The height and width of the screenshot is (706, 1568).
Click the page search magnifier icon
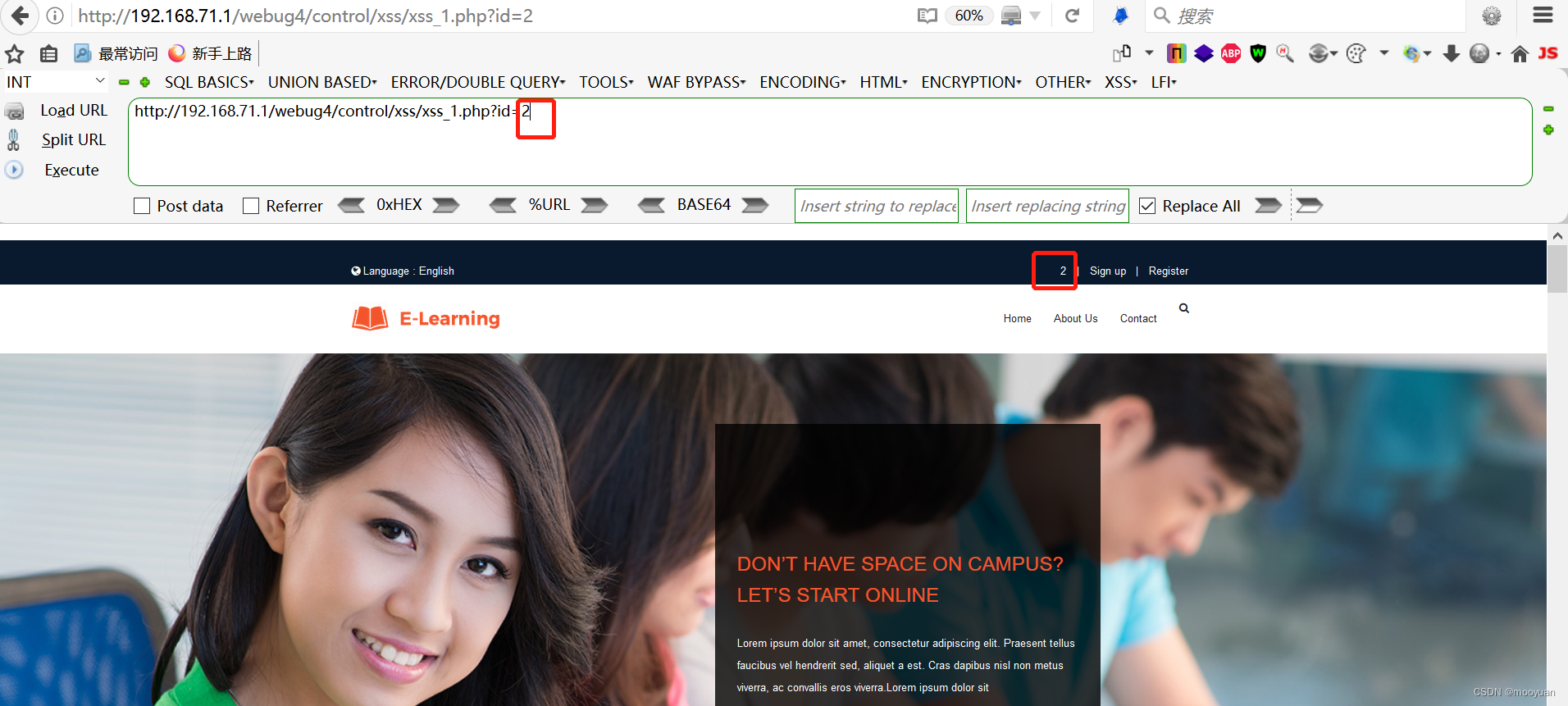pos(1183,308)
